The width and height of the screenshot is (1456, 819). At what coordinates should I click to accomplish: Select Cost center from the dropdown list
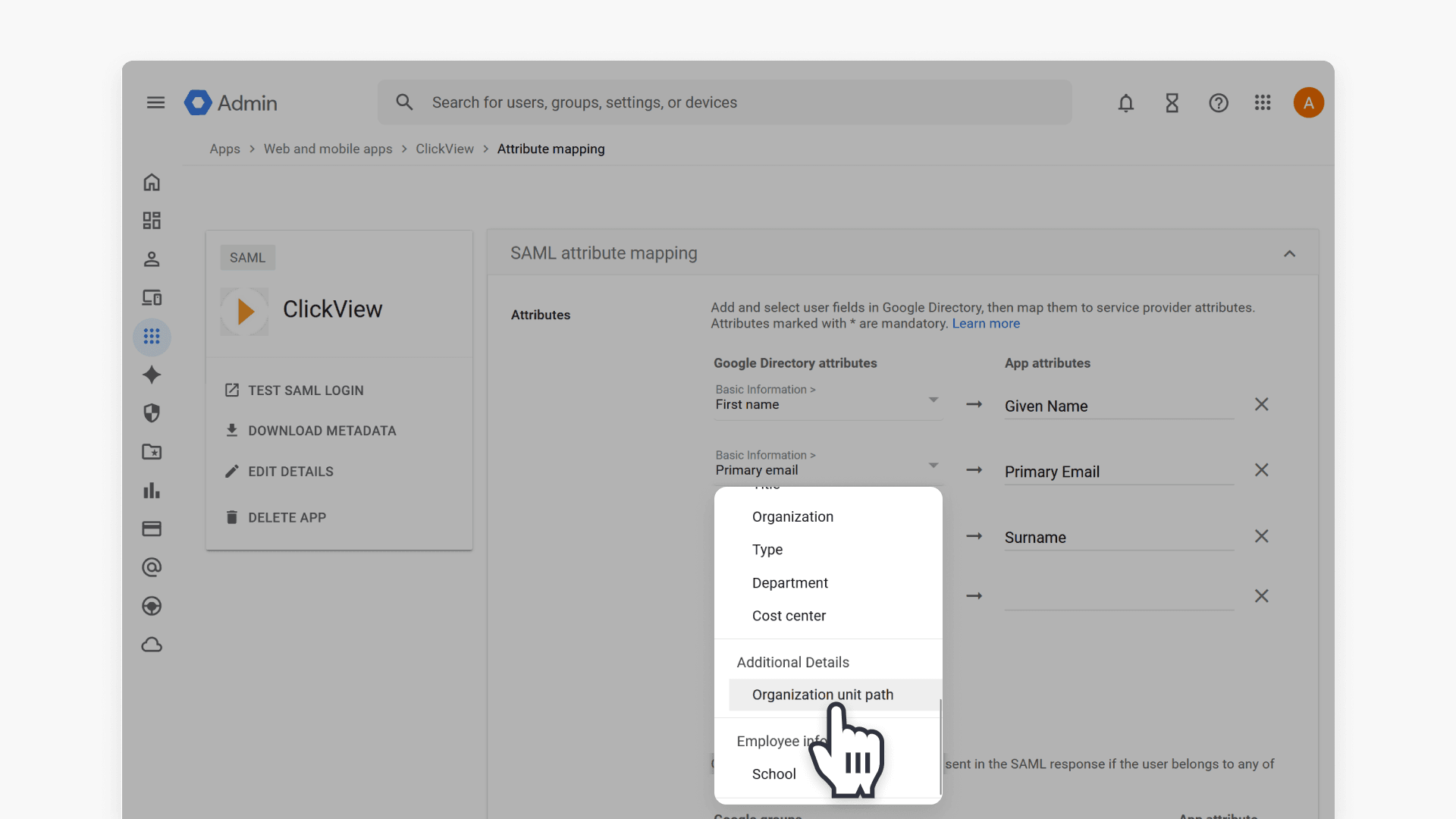click(828, 616)
